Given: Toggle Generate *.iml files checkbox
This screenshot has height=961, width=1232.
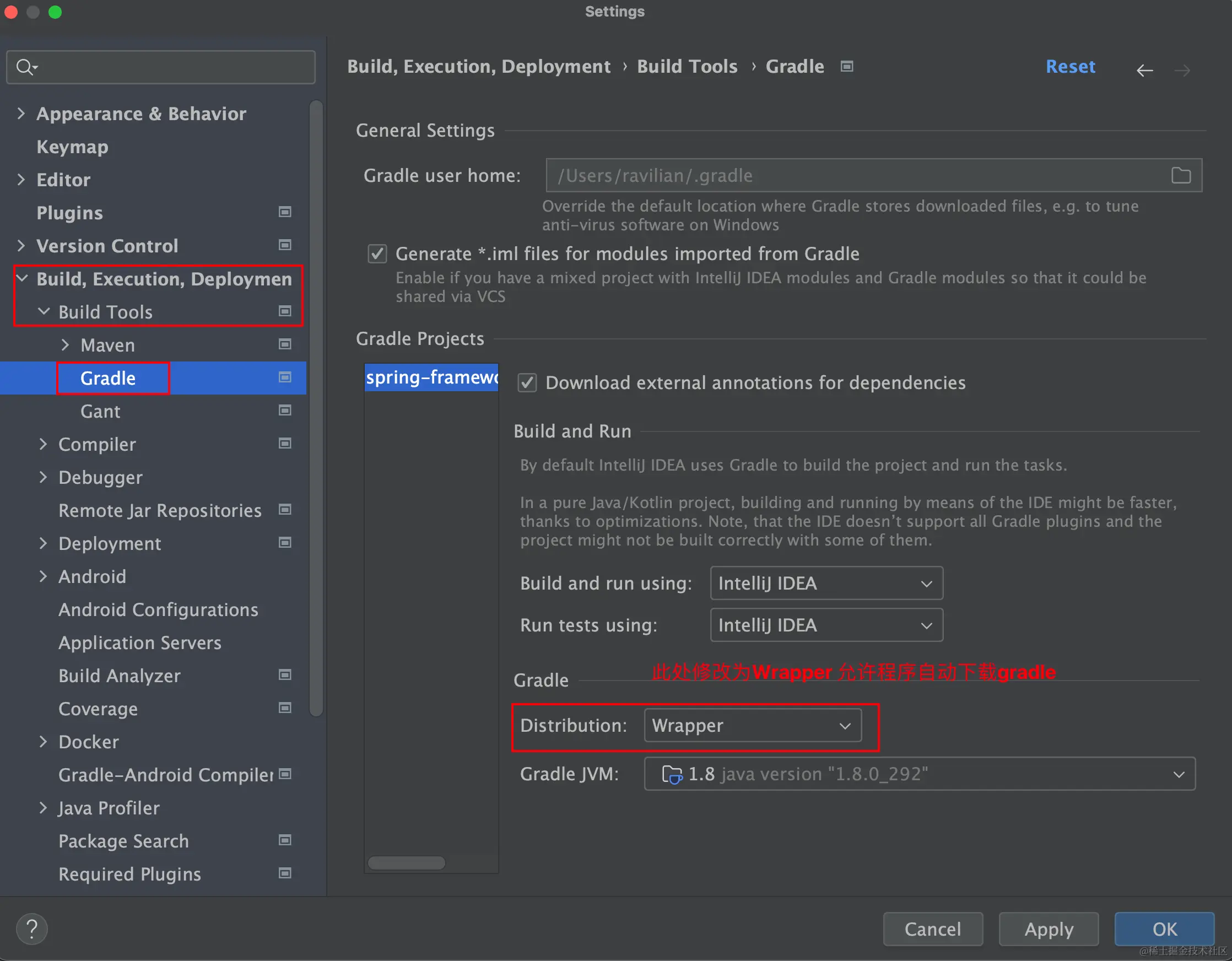Looking at the screenshot, I should point(377,254).
